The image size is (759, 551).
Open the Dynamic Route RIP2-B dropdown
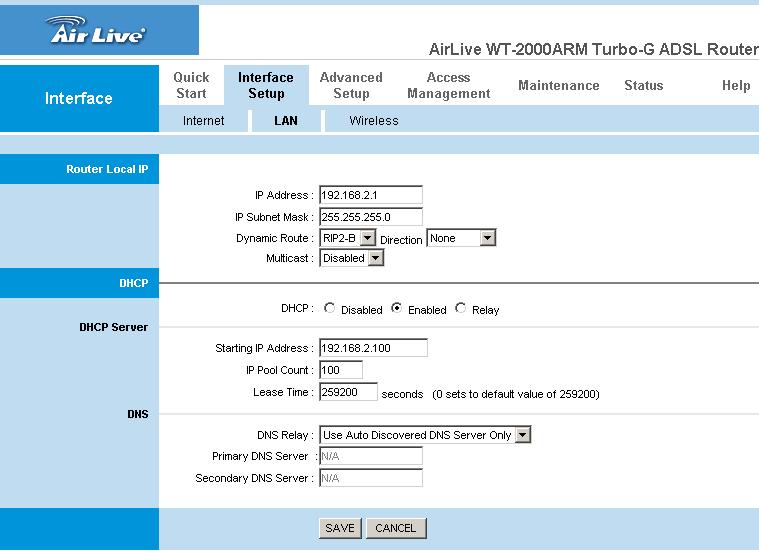click(x=348, y=238)
